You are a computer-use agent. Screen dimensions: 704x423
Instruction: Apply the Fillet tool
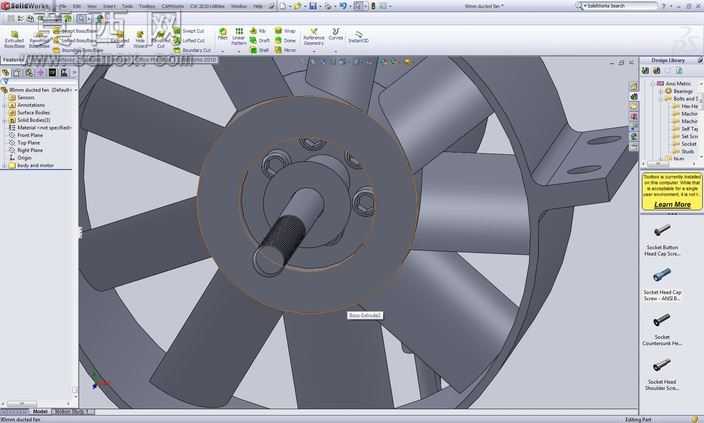coord(223,34)
